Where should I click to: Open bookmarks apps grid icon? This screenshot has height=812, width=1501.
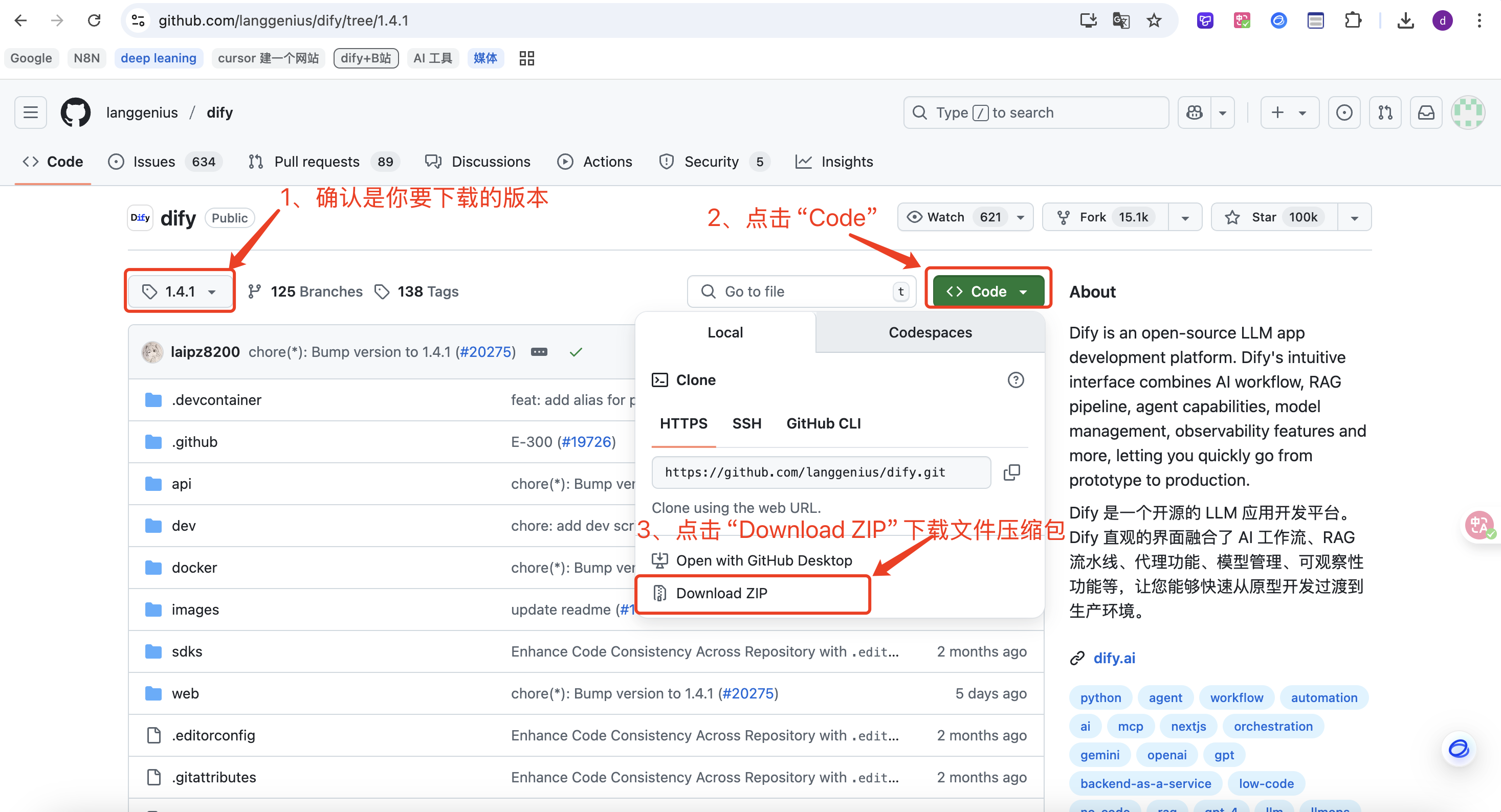pos(527,58)
